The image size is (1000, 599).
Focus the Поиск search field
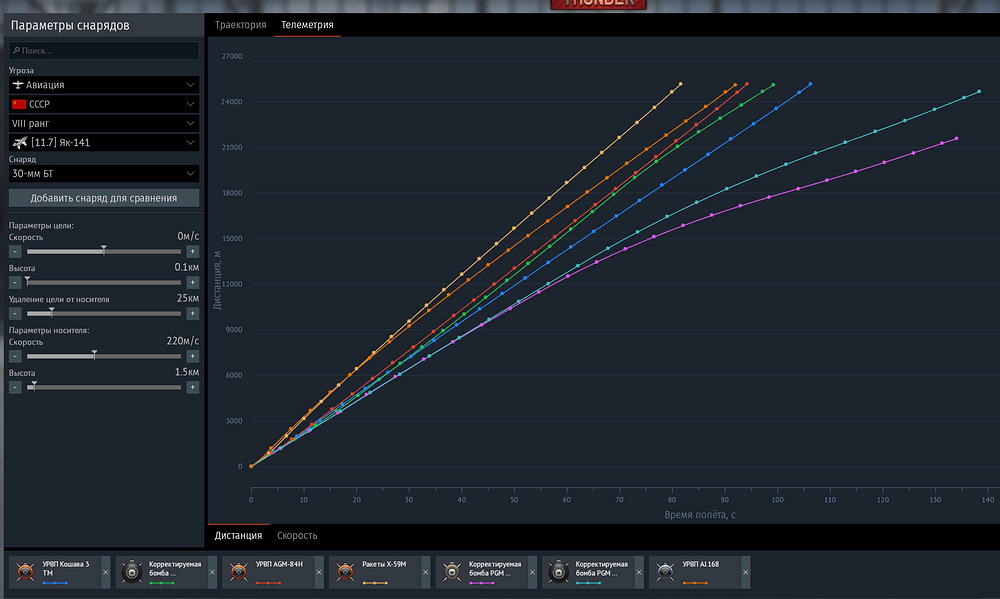tap(104, 50)
